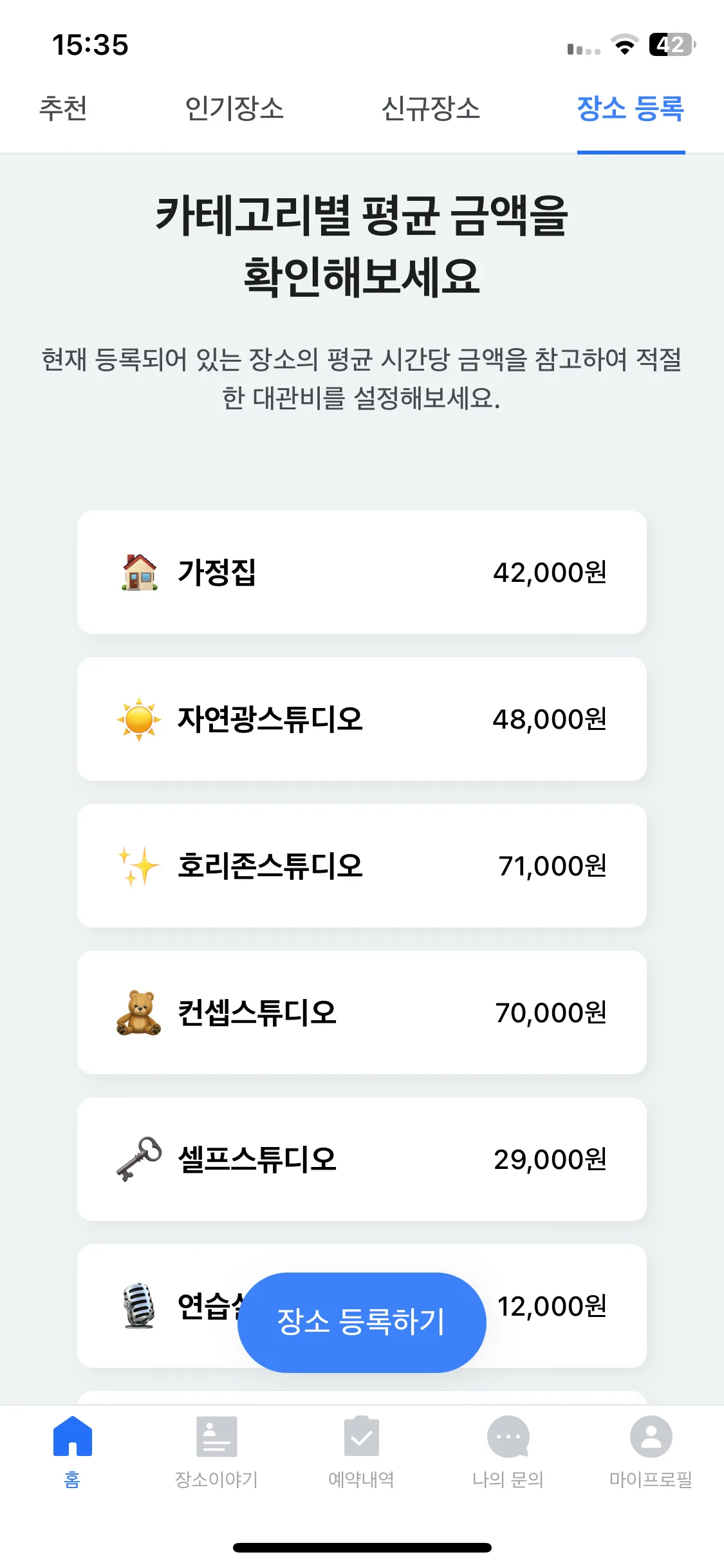
Task: Tap the house emoji icon for 가정집
Action: (140, 572)
